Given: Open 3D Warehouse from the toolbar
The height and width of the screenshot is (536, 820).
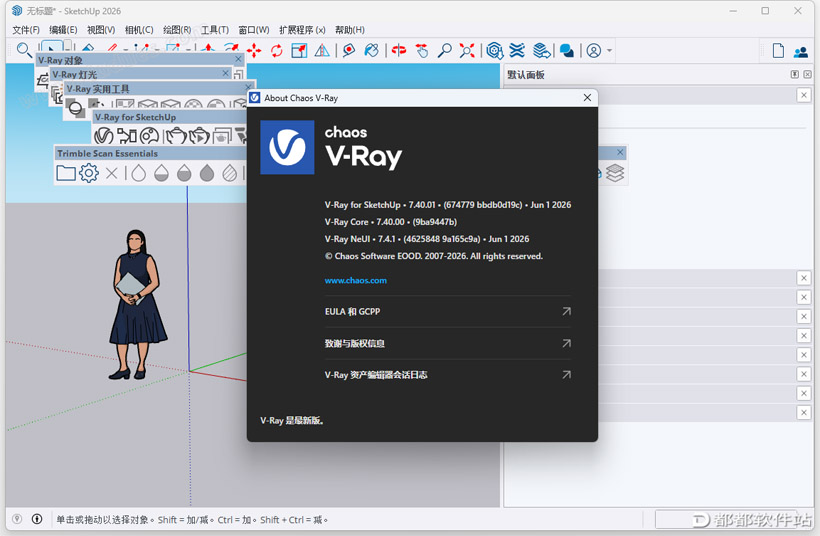Looking at the screenshot, I should 495,50.
